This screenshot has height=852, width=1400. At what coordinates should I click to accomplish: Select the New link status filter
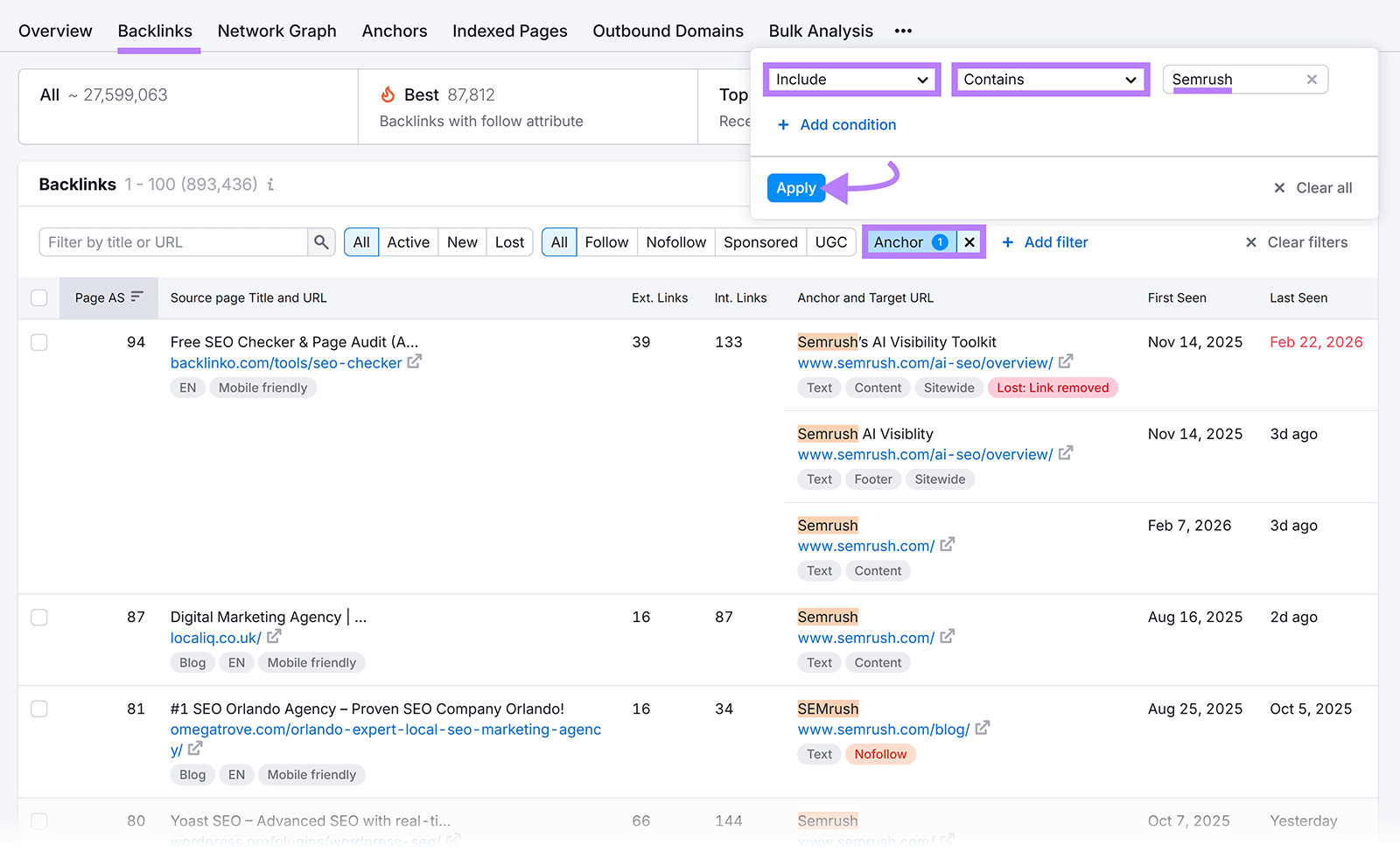pyautogui.click(x=462, y=242)
